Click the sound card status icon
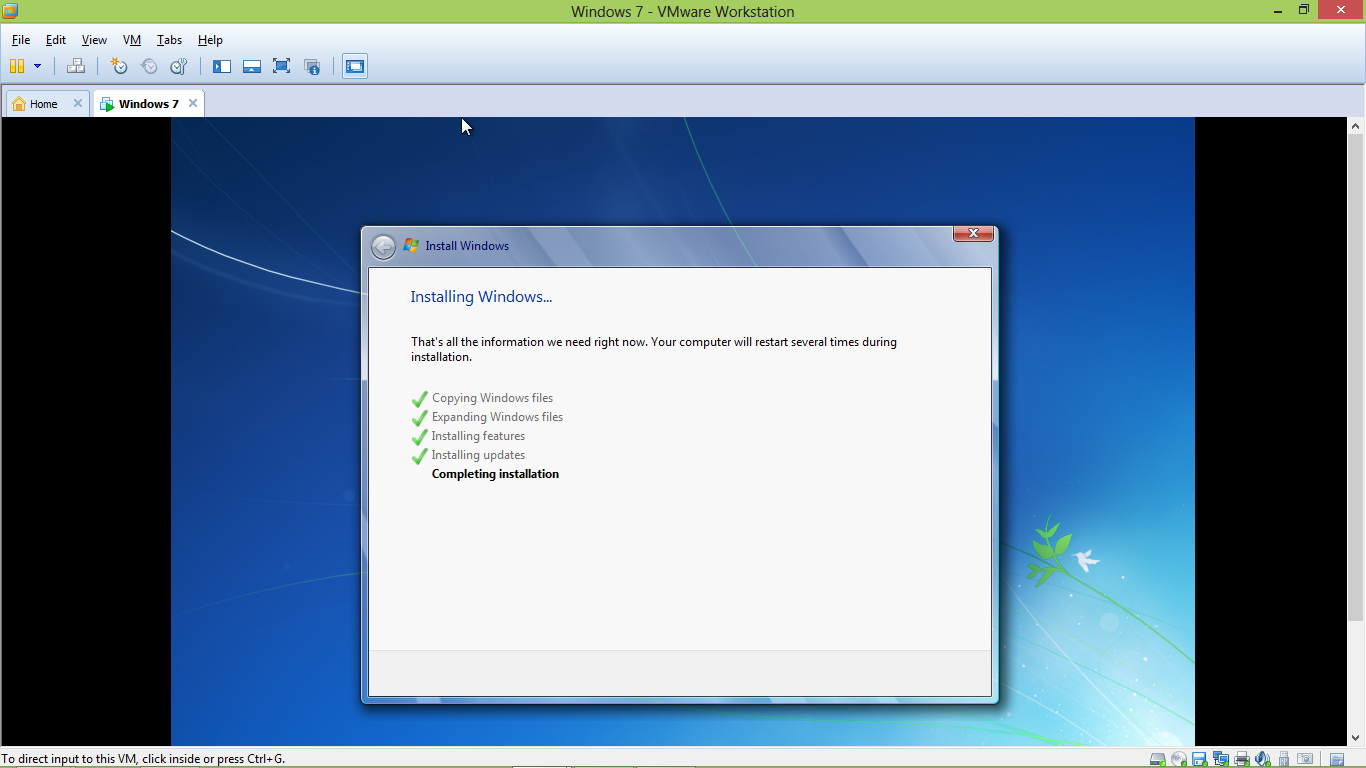The image size is (1366, 768). pyautogui.click(x=1263, y=759)
